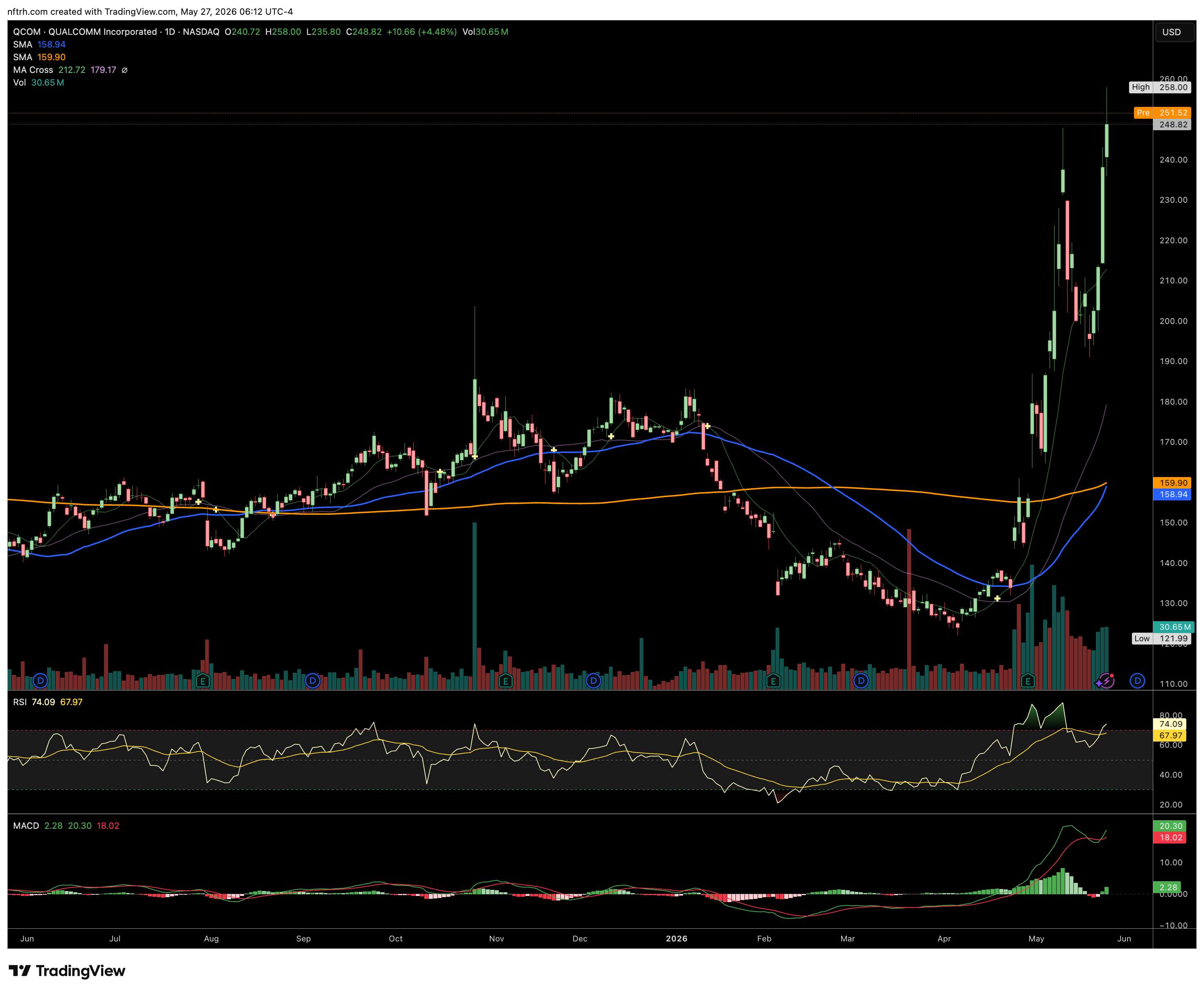Screen dimensions: 1204x993
Task: Select the Vol 30.65 M legend
Action: click(38, 82)
